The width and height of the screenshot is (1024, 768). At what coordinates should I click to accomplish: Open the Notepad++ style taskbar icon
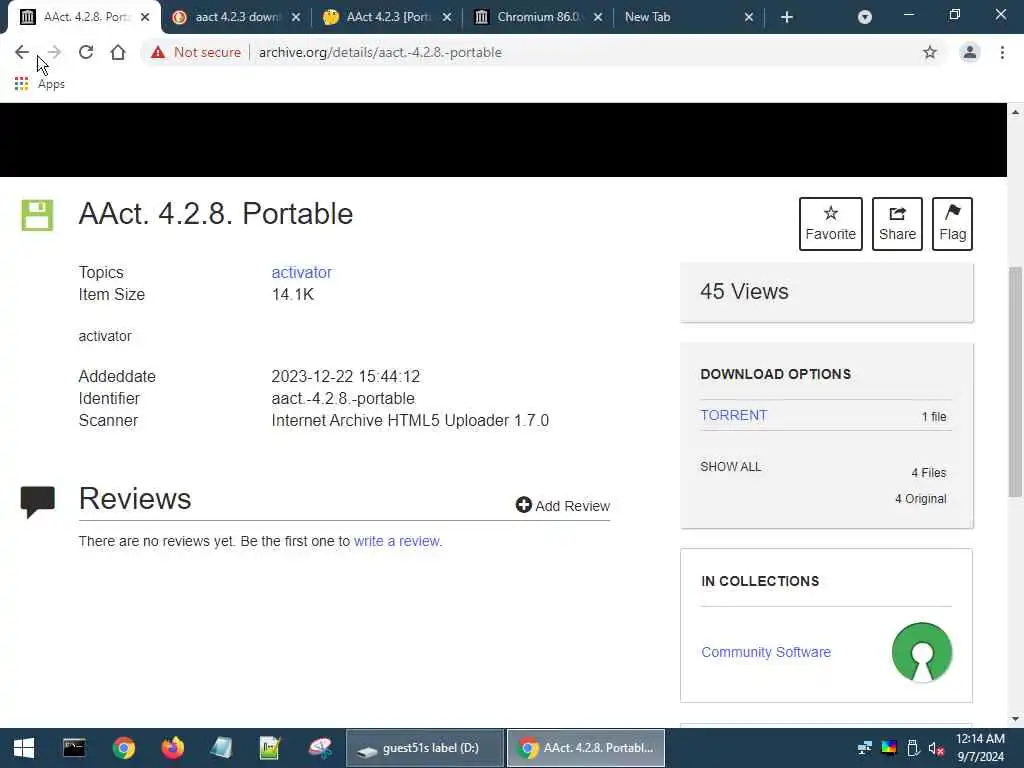pyautogui.click(x=270, y=748)
